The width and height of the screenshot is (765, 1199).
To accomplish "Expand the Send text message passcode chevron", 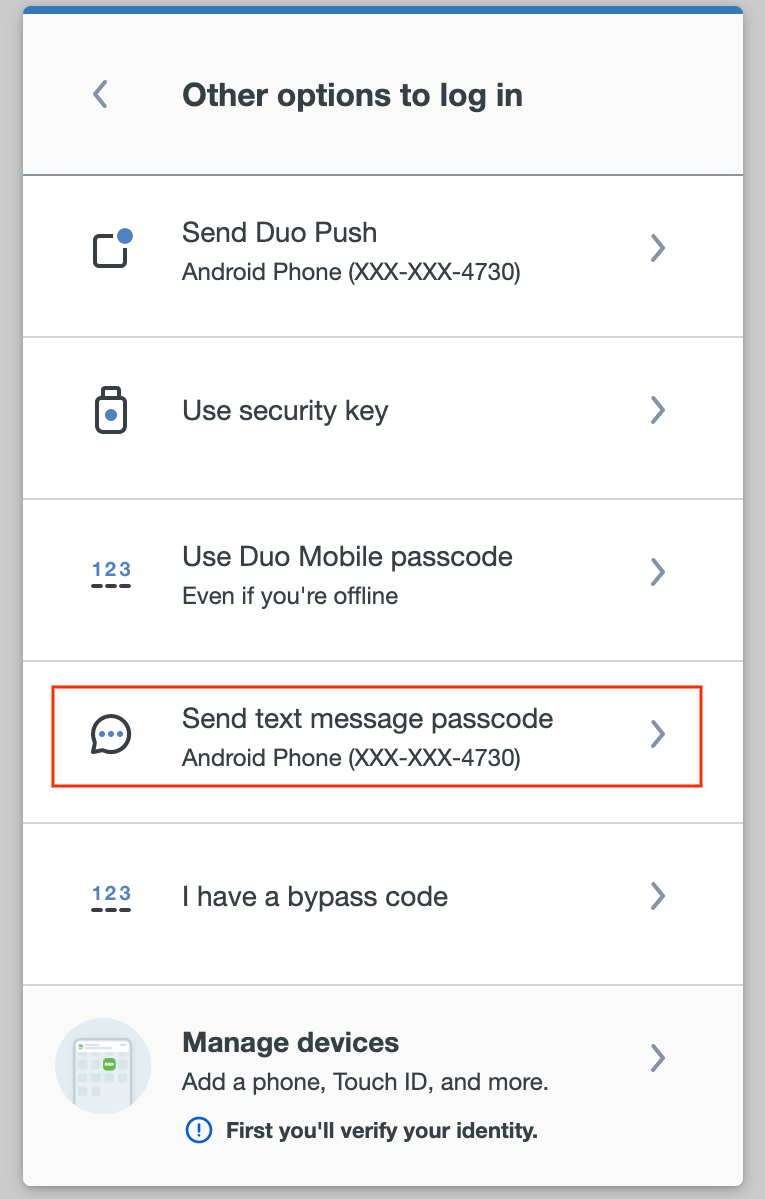I will (x=658, y=734).
